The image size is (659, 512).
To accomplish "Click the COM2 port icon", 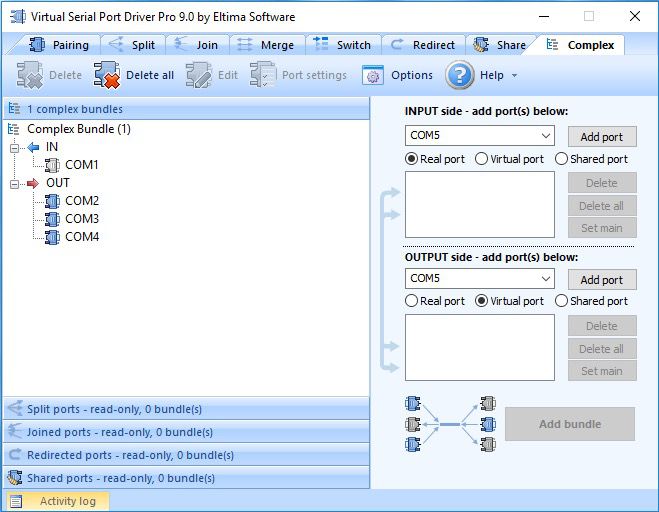I will point(52,201).
